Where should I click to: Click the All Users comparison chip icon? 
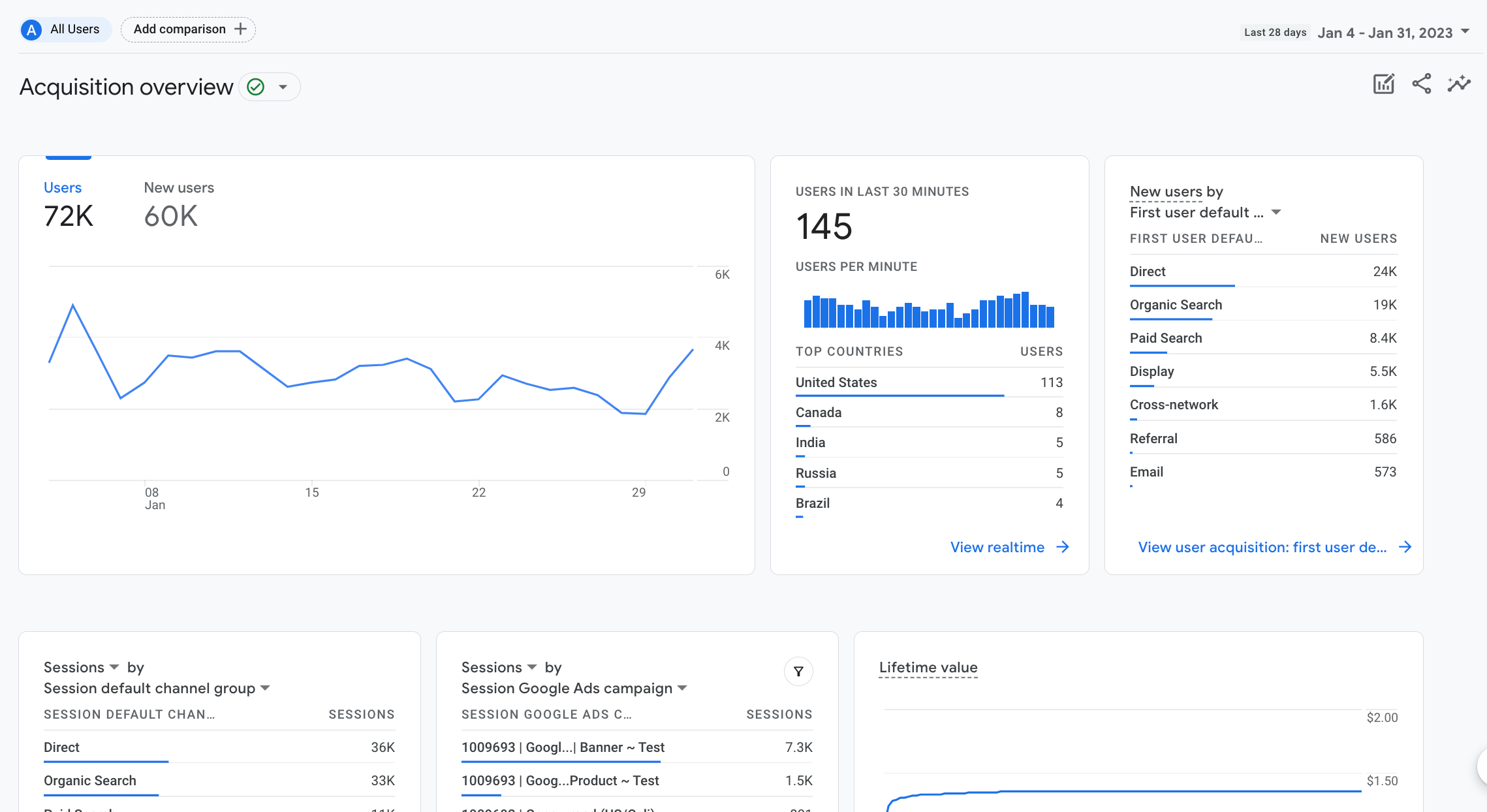[x=31, y=29]
